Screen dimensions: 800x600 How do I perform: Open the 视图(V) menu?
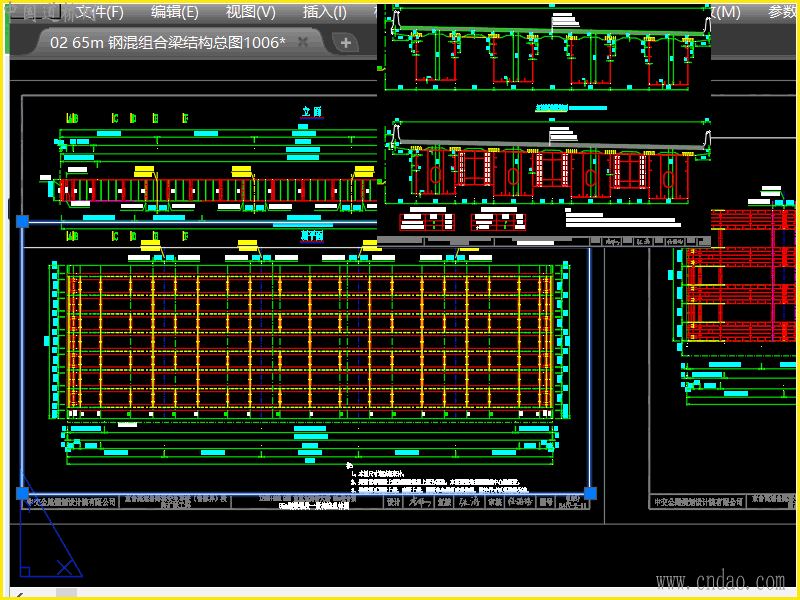click(251, 12)
